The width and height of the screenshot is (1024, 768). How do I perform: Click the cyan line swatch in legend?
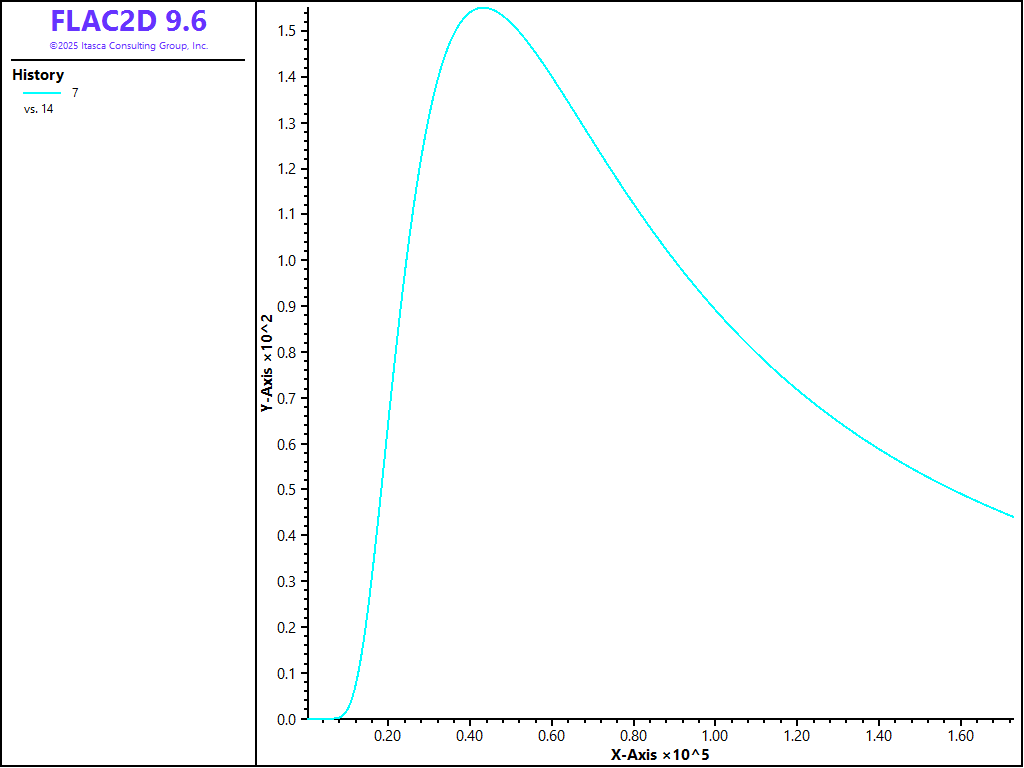click(42, 93)
